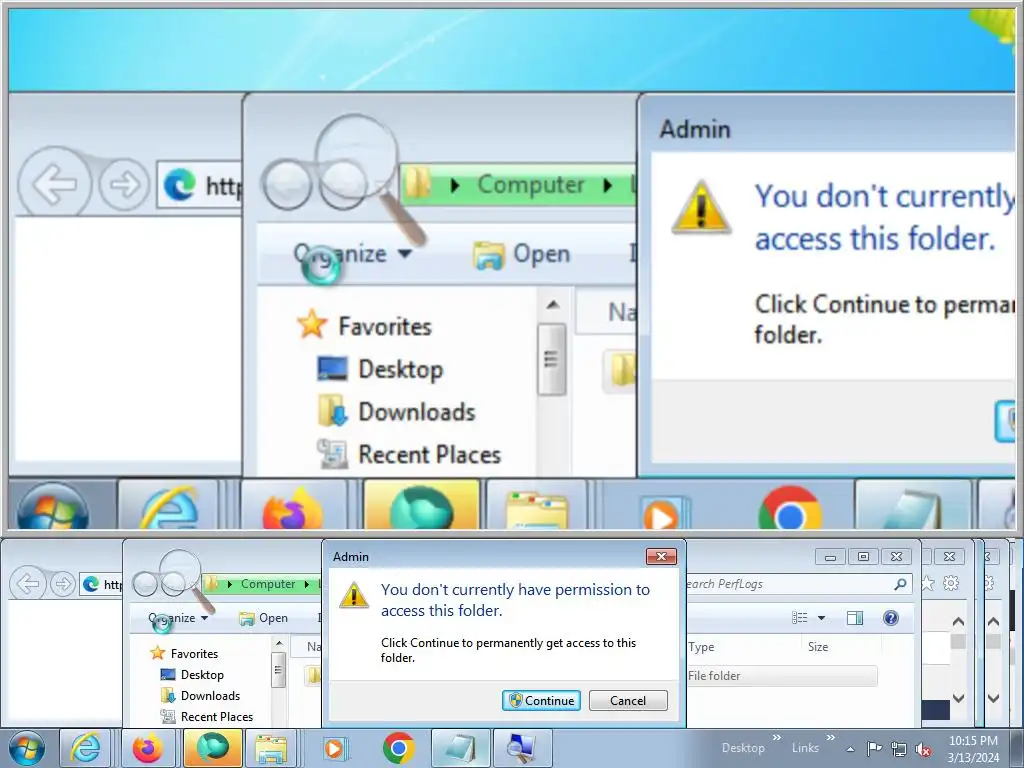Open Explorer help via the blue question mark
The image size is (1024, 768).
[x=890, y=618]
